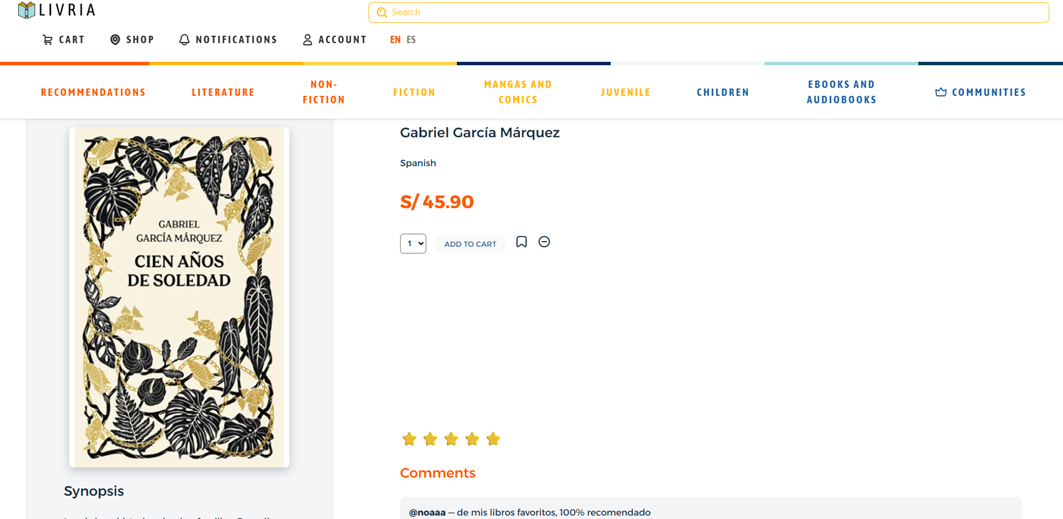
Task: Rate the book one star
Action: pos(409,439)
